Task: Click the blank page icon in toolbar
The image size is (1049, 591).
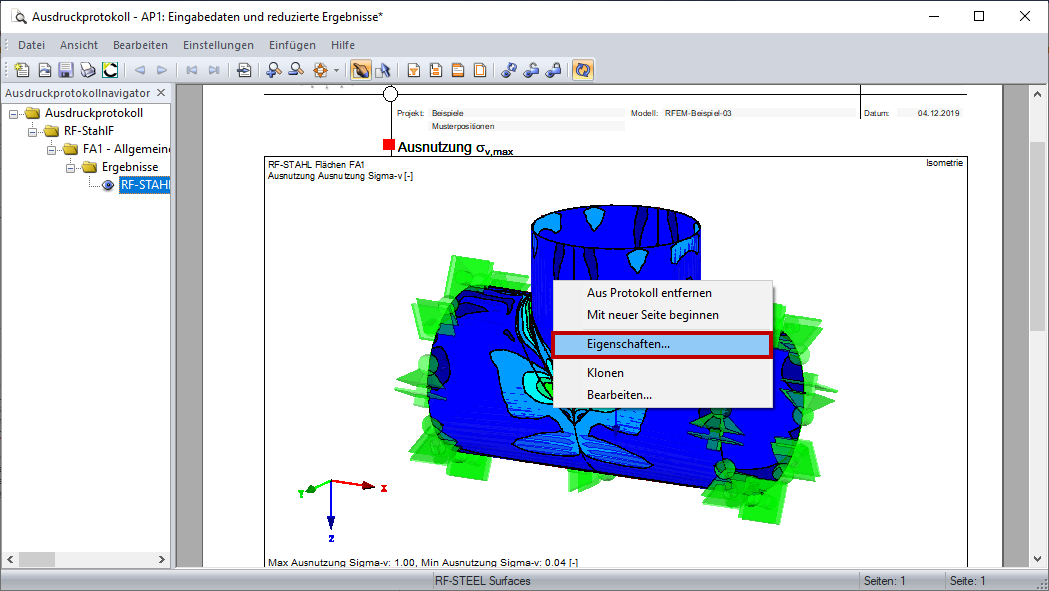Action: point(480,70)
